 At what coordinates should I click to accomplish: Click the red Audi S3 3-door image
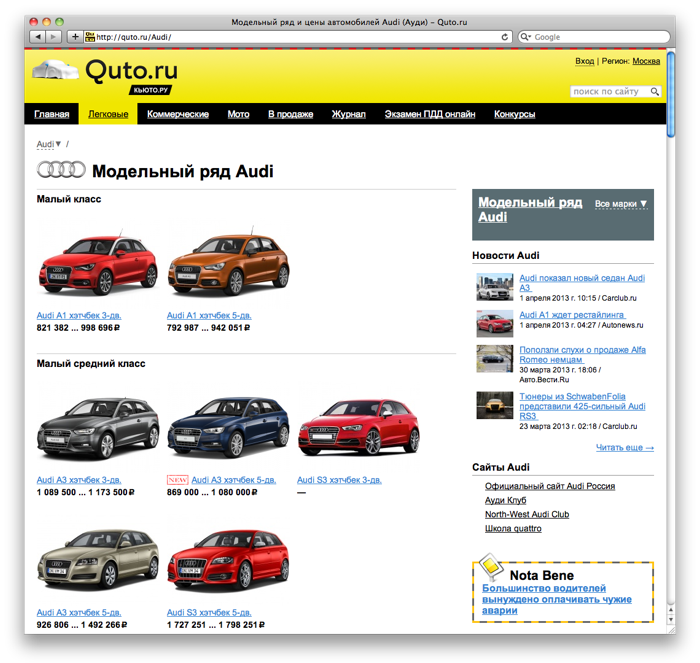359,427
